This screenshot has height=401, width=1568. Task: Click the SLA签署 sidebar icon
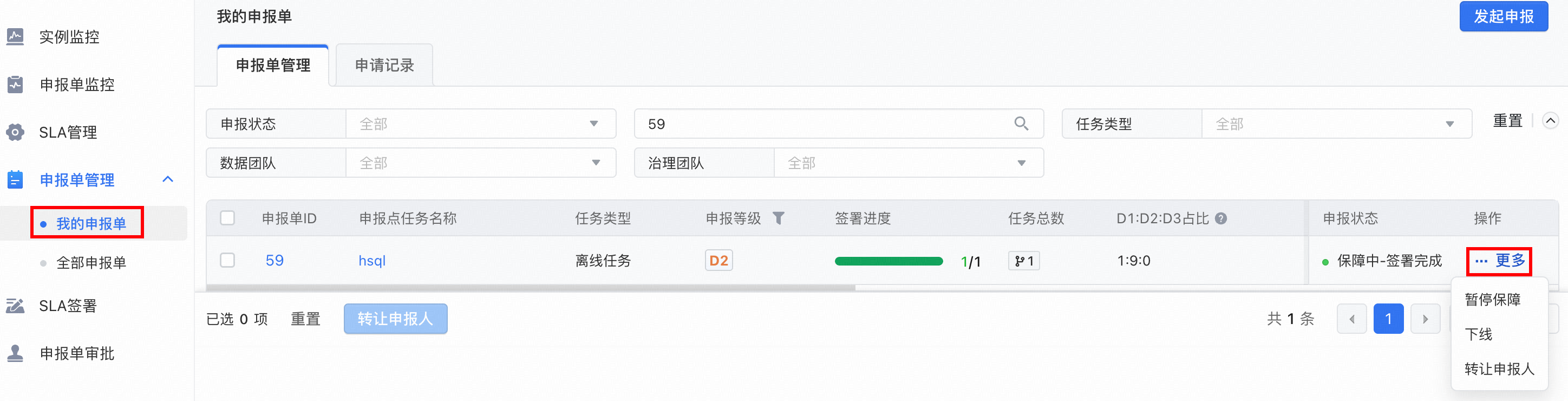(15, 305)
